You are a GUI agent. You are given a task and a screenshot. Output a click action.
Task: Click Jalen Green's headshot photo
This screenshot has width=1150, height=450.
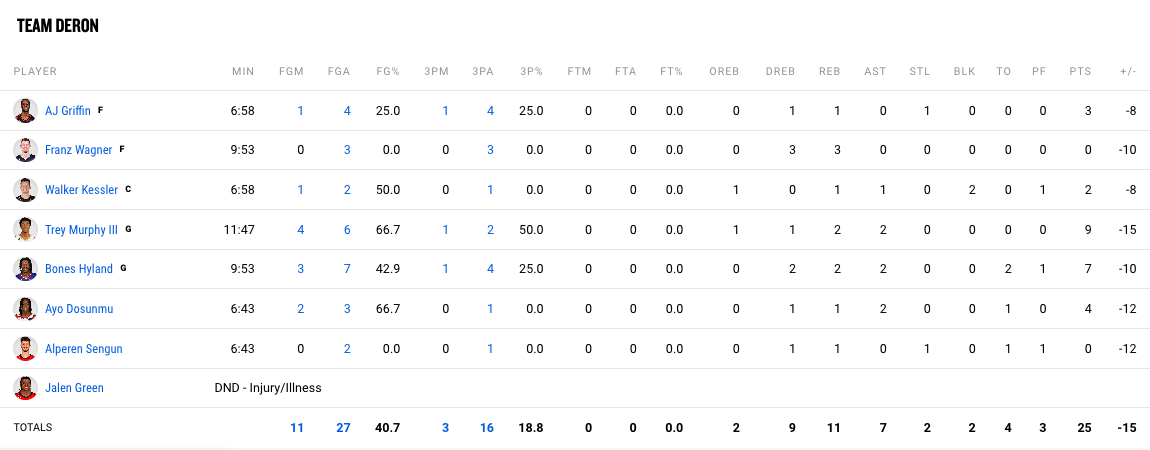(x=26, y=388)
